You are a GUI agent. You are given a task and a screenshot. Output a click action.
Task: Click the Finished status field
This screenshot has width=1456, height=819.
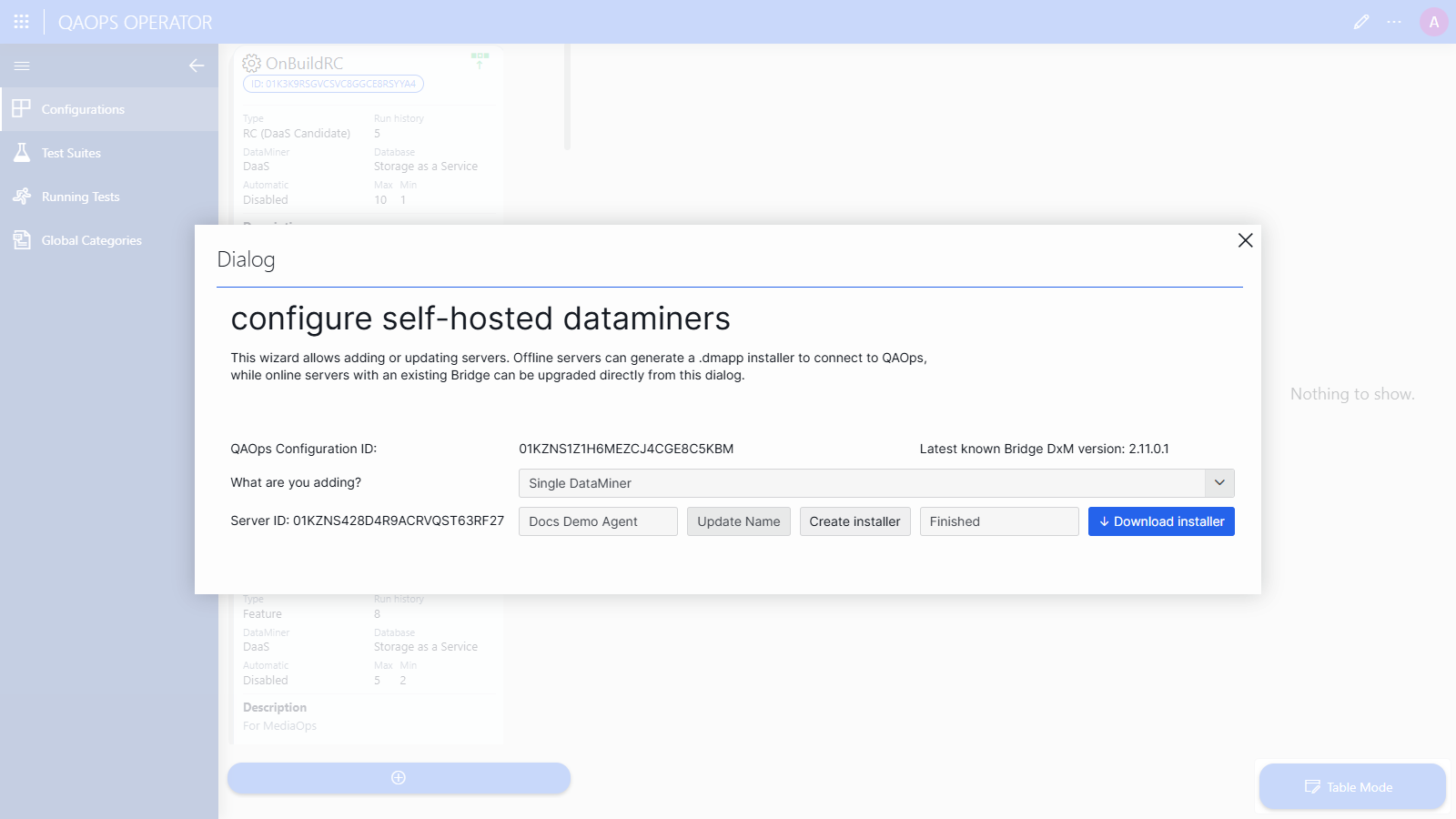point(999,521)
